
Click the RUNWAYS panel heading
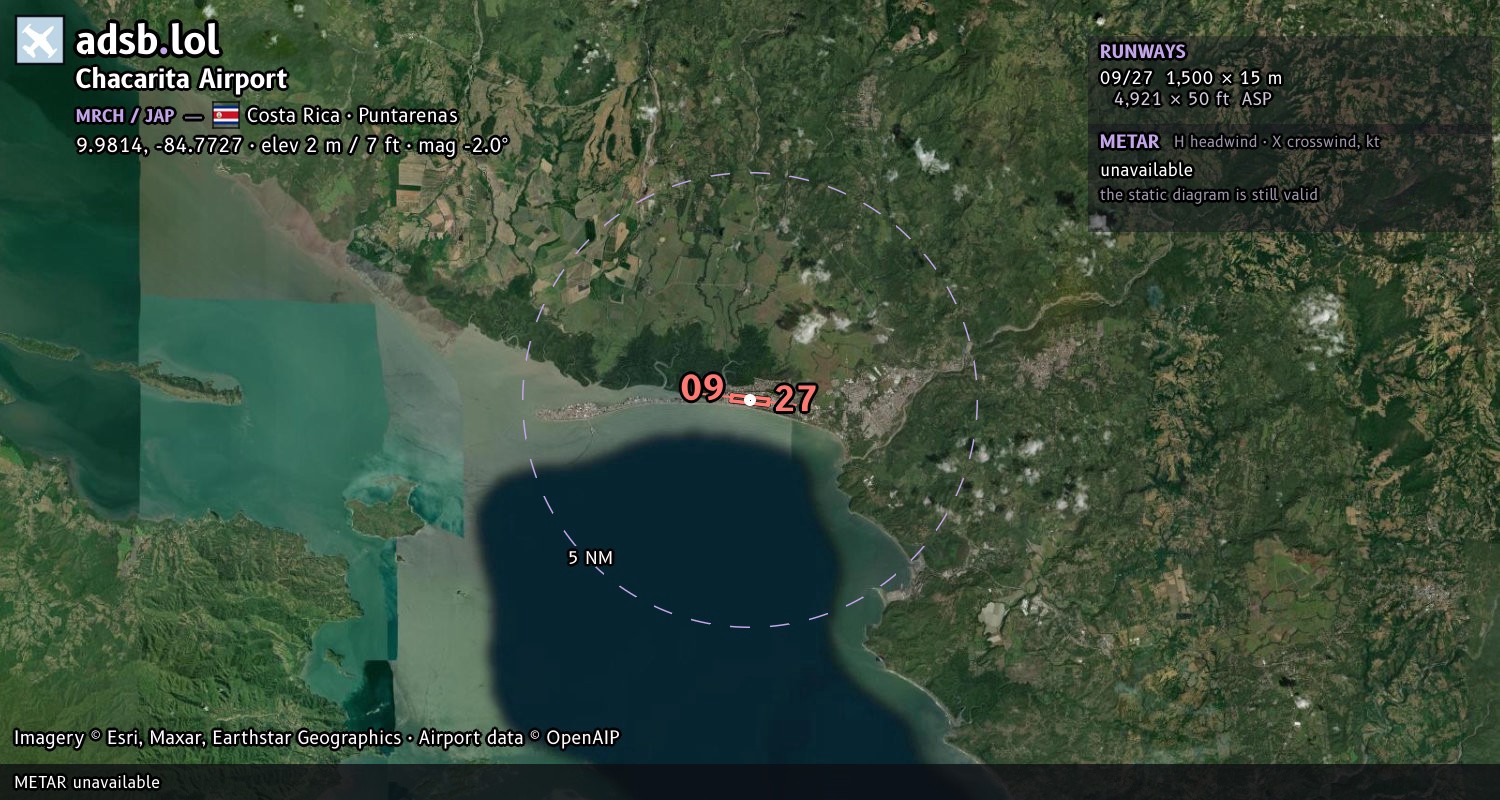click(x=1142, y=52)
